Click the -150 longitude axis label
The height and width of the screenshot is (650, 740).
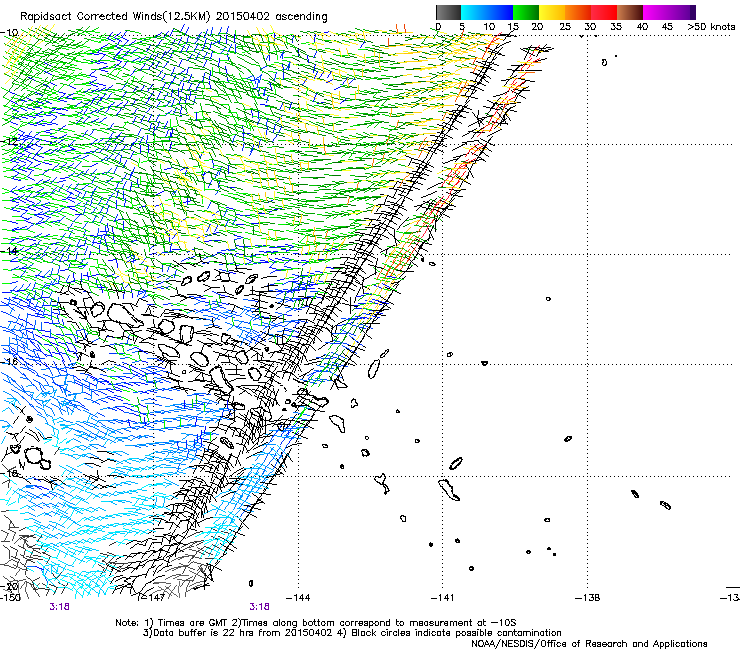tap(10, 598)
